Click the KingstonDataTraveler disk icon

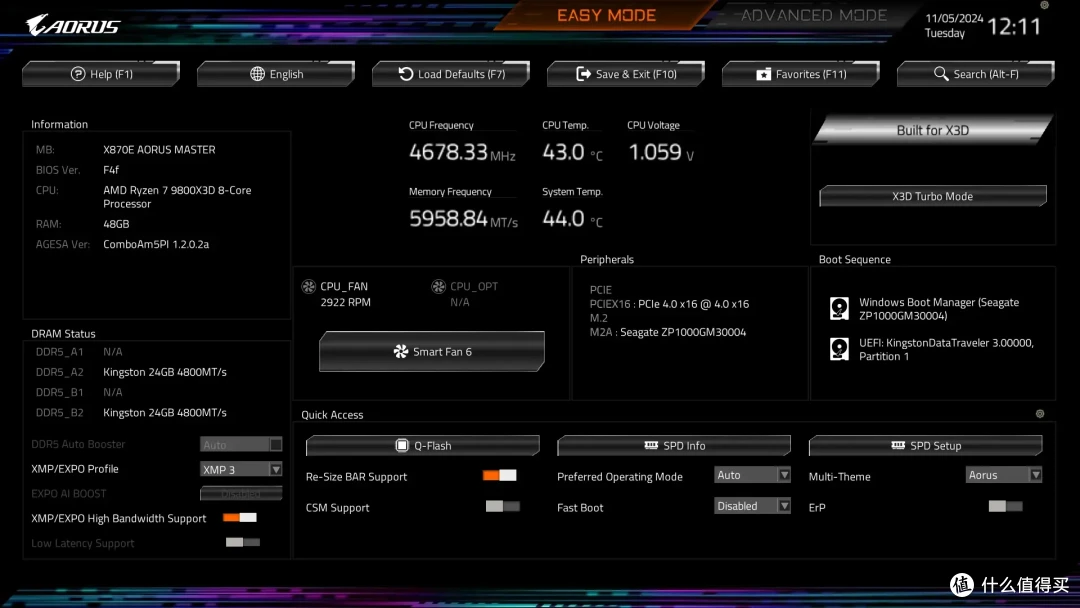point(839,349)
